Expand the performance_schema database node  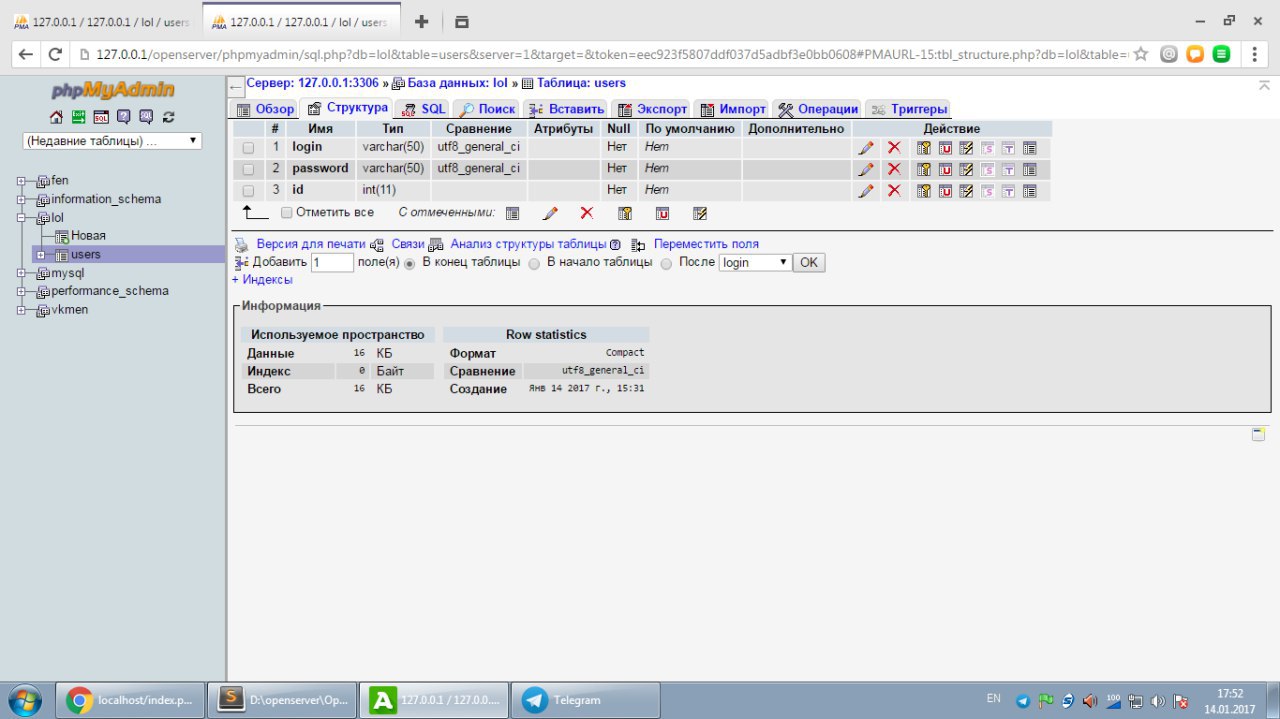pyautogui.click(x=22, y=291)
